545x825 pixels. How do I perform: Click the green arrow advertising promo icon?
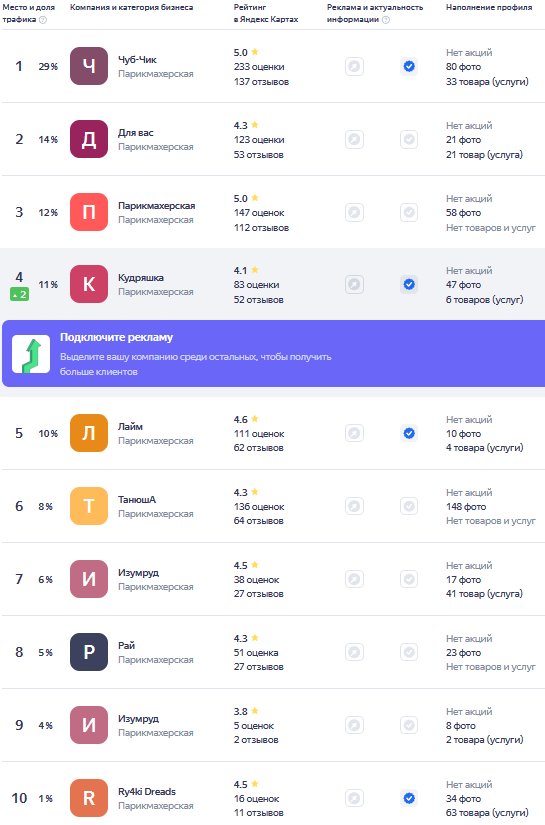[31, 354]
